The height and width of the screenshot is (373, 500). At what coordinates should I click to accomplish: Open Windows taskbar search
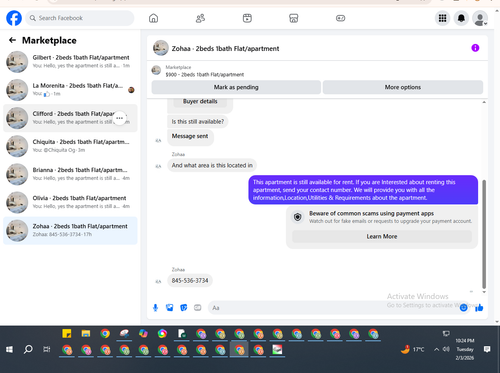(28, 349)
